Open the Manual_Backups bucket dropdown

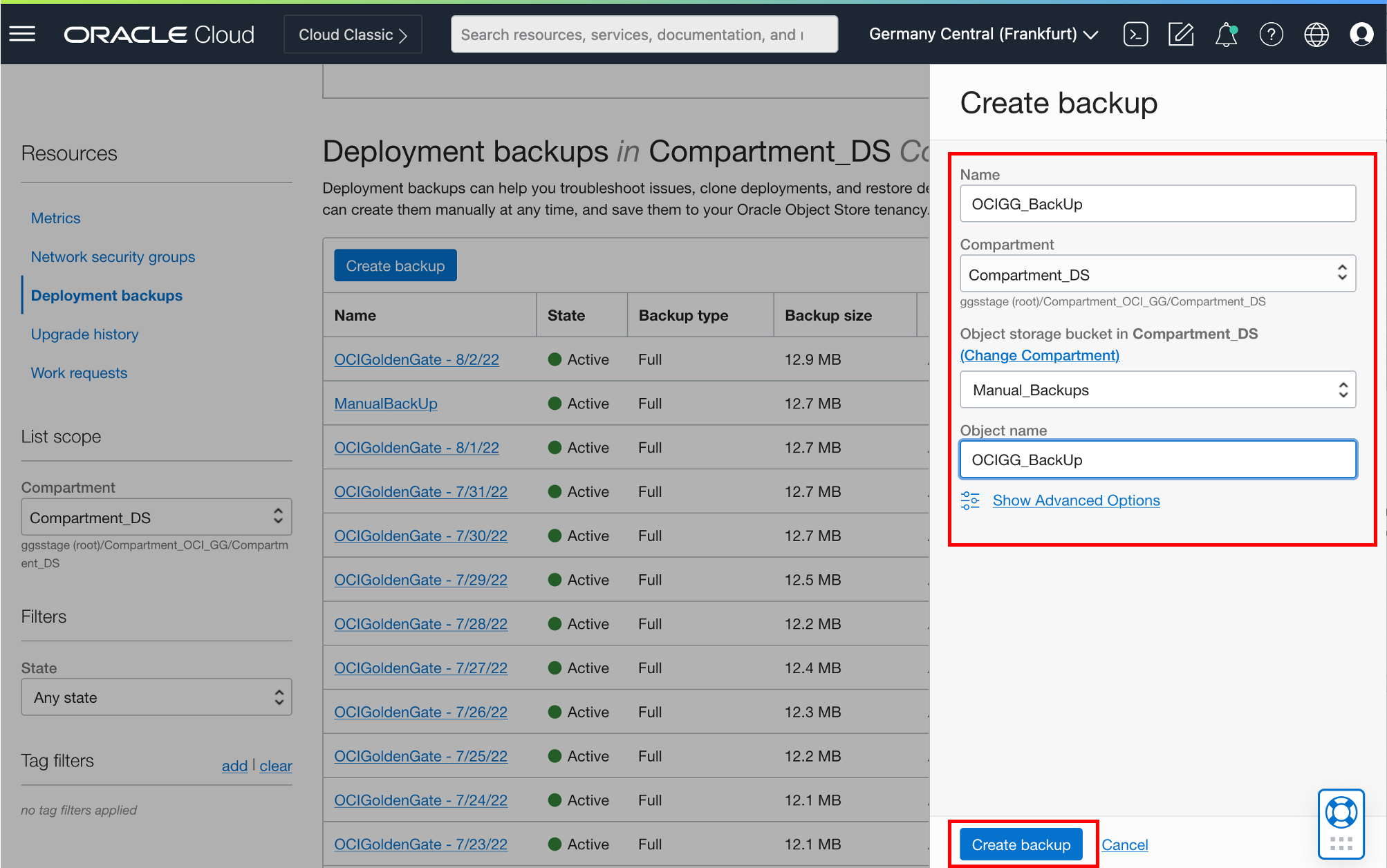tap(1157, 389)
